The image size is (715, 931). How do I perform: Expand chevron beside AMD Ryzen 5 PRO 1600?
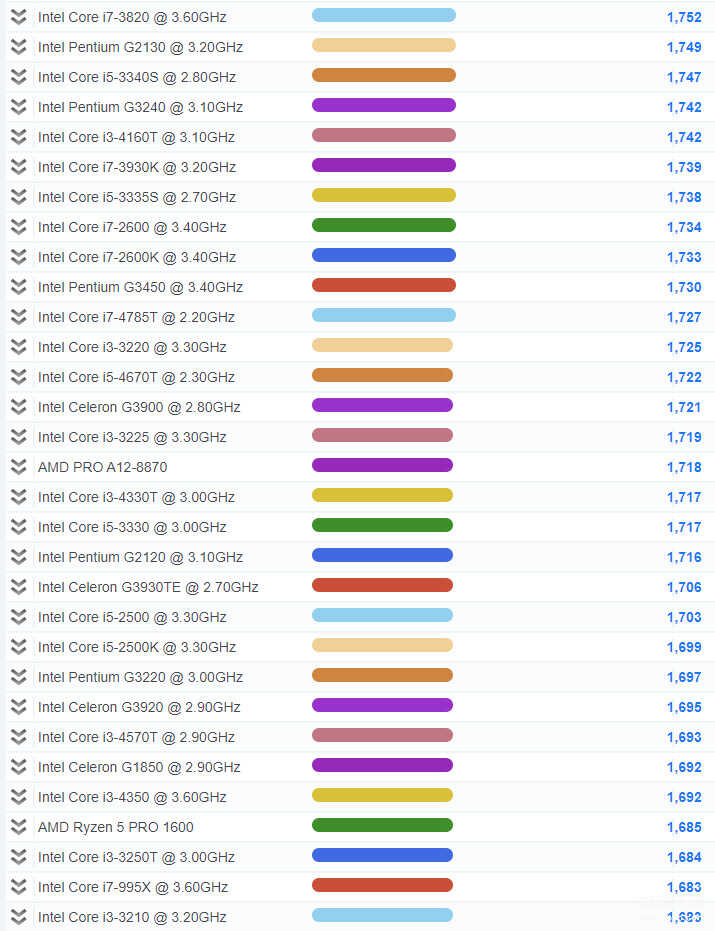tap(19, 826)
